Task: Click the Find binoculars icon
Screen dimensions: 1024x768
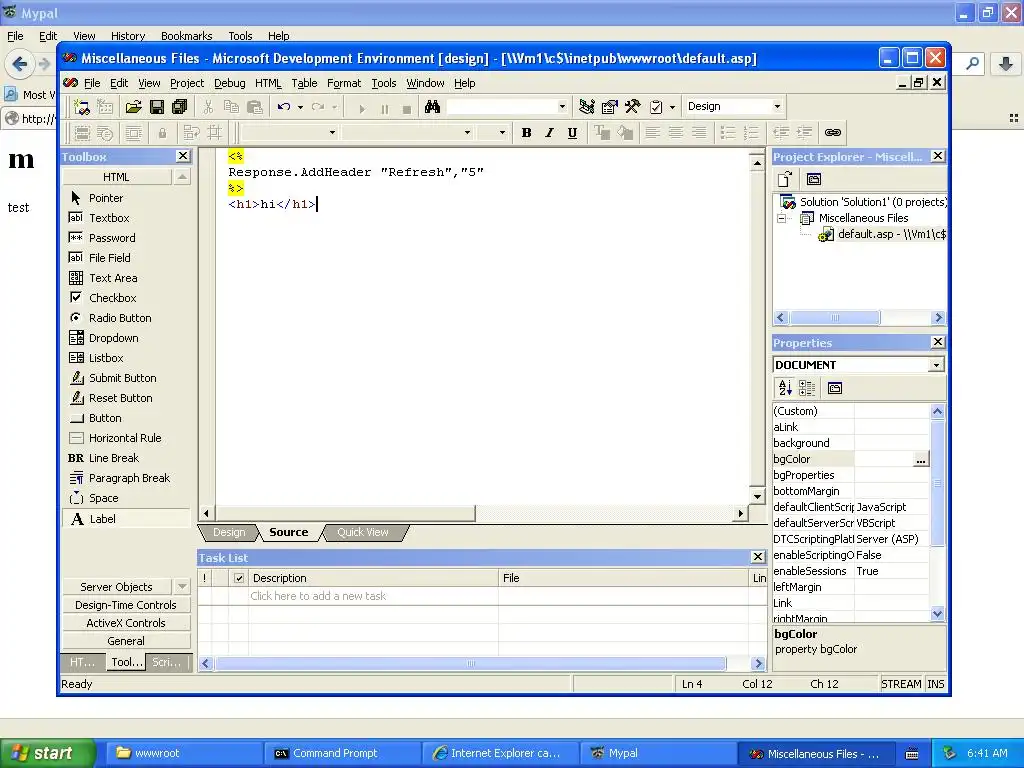Action: tap(432, 106)
